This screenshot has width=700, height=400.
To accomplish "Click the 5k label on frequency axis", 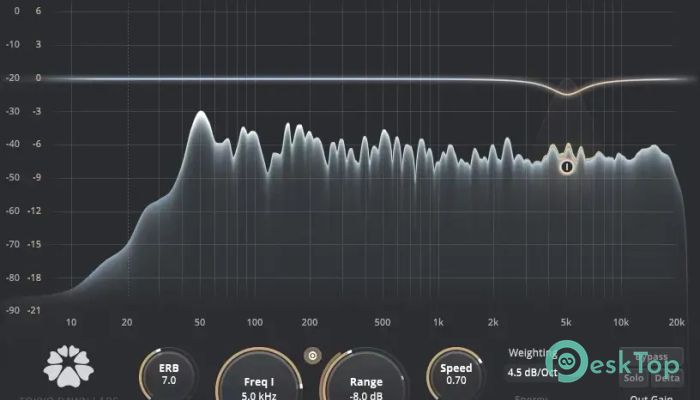I will (x=566, y=322).
